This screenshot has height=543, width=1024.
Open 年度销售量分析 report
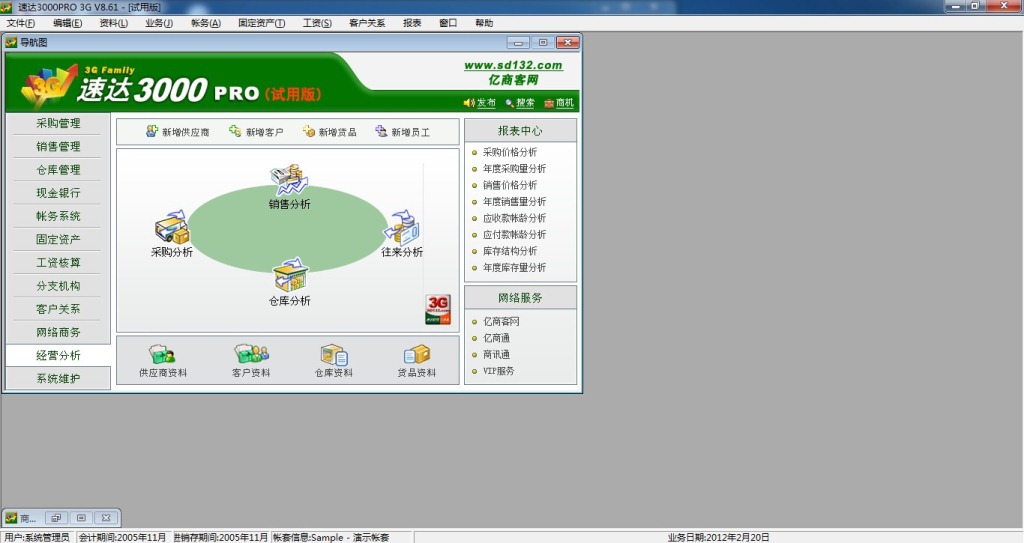point(514,202)
